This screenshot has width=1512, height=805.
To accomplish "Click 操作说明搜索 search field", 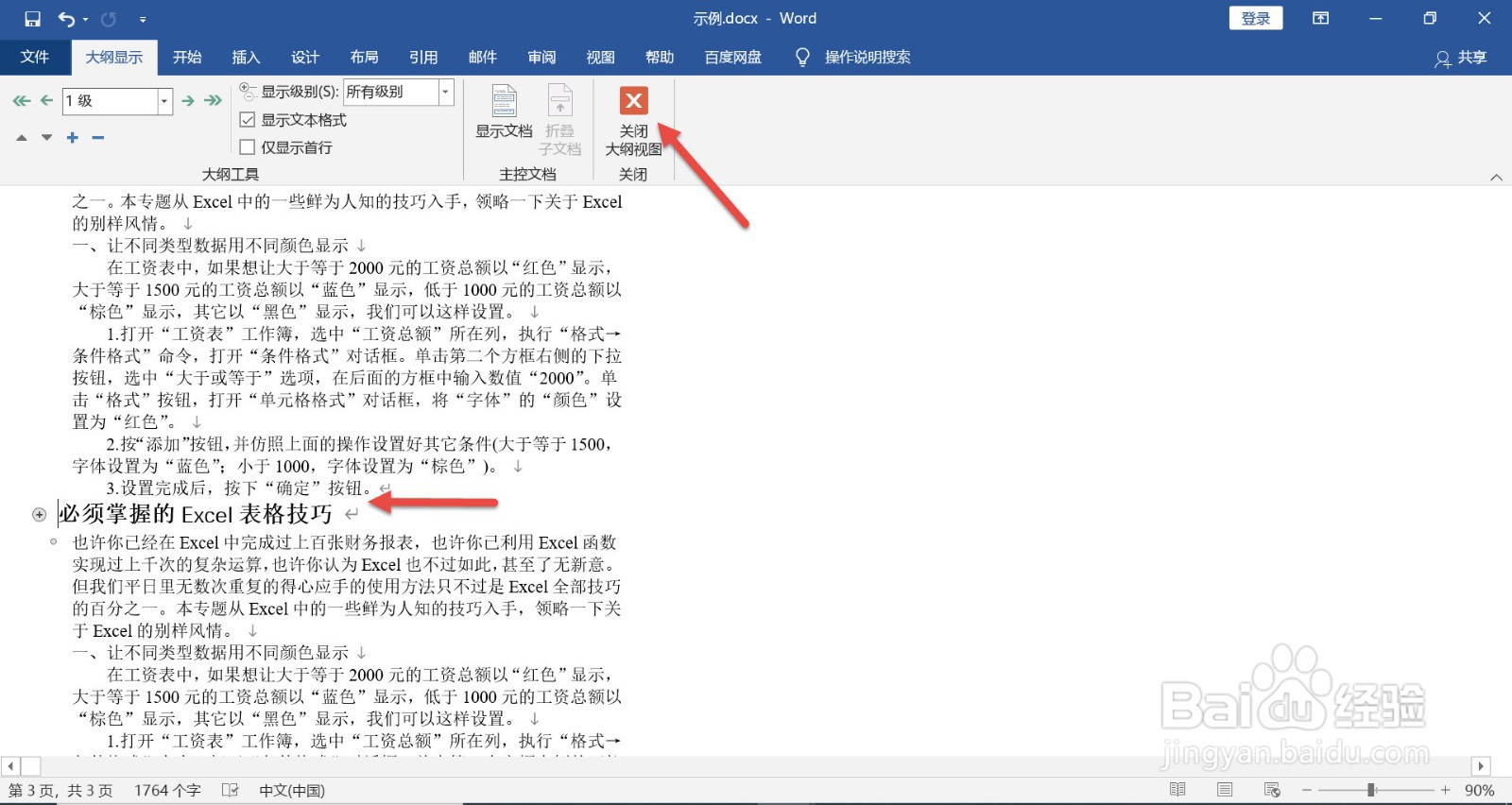I will click(x=868, y=57).
